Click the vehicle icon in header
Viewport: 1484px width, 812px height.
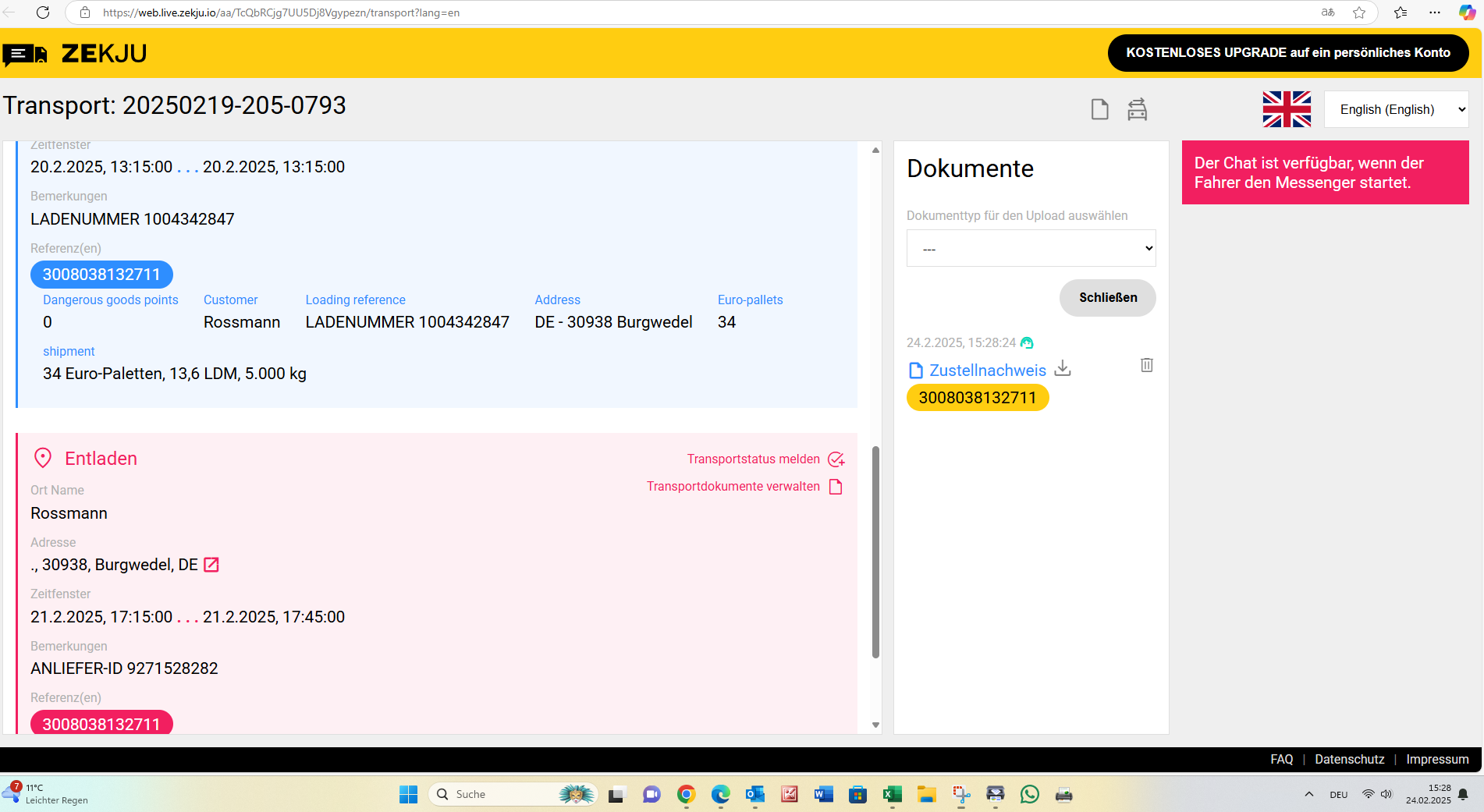pyautogui.click(x=1137, y=109)
